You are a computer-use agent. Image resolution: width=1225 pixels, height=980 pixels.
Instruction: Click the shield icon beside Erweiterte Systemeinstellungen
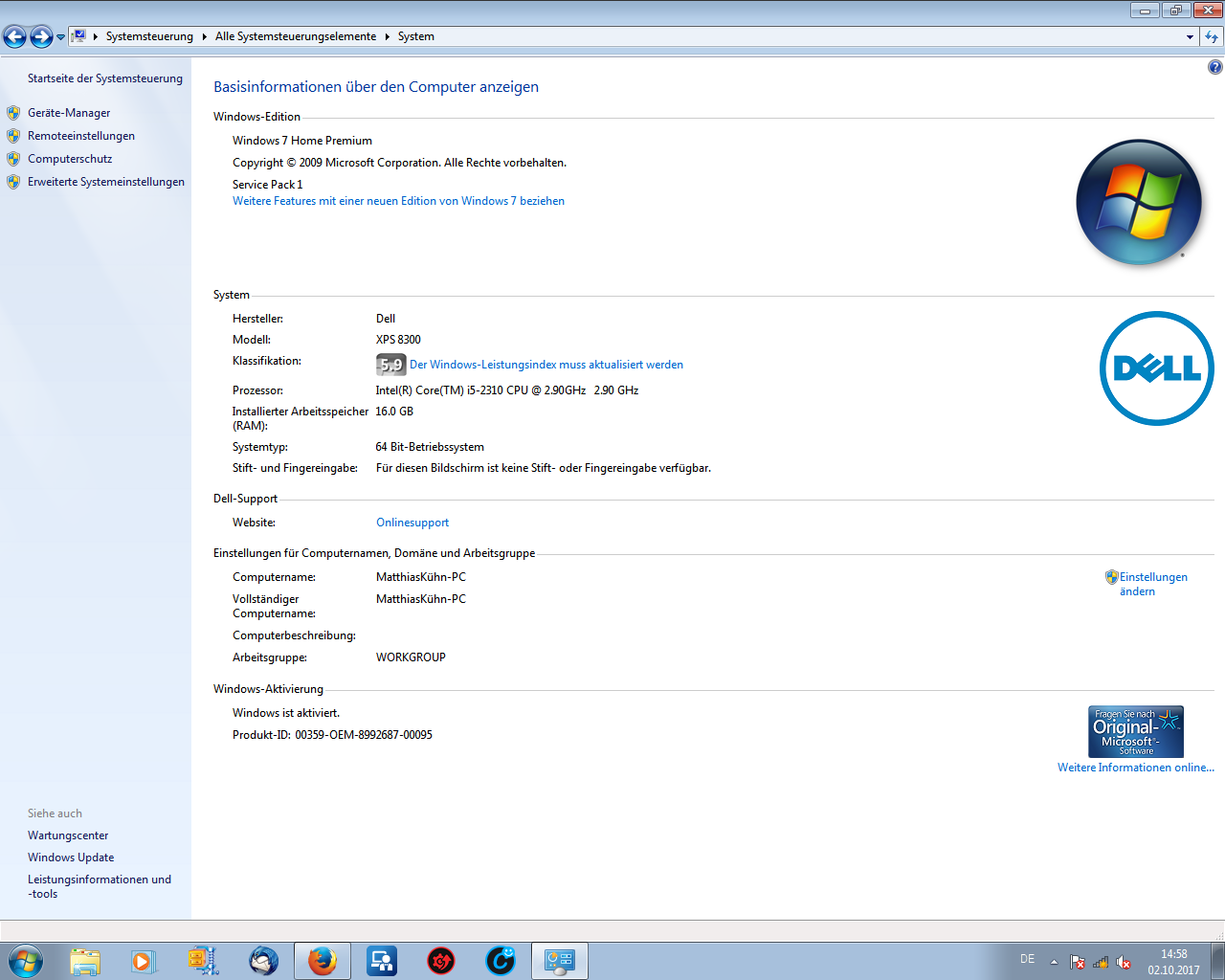[13, 182]
